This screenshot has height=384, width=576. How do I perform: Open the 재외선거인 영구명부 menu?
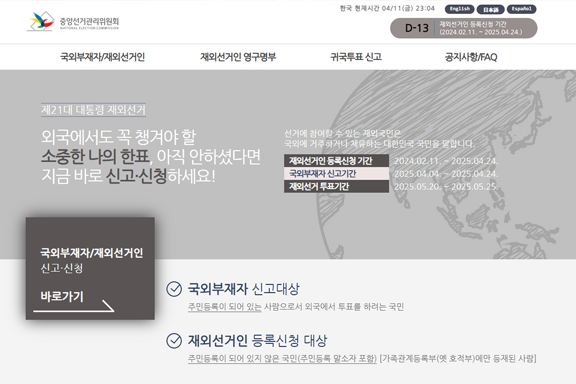tap(238, 57)
